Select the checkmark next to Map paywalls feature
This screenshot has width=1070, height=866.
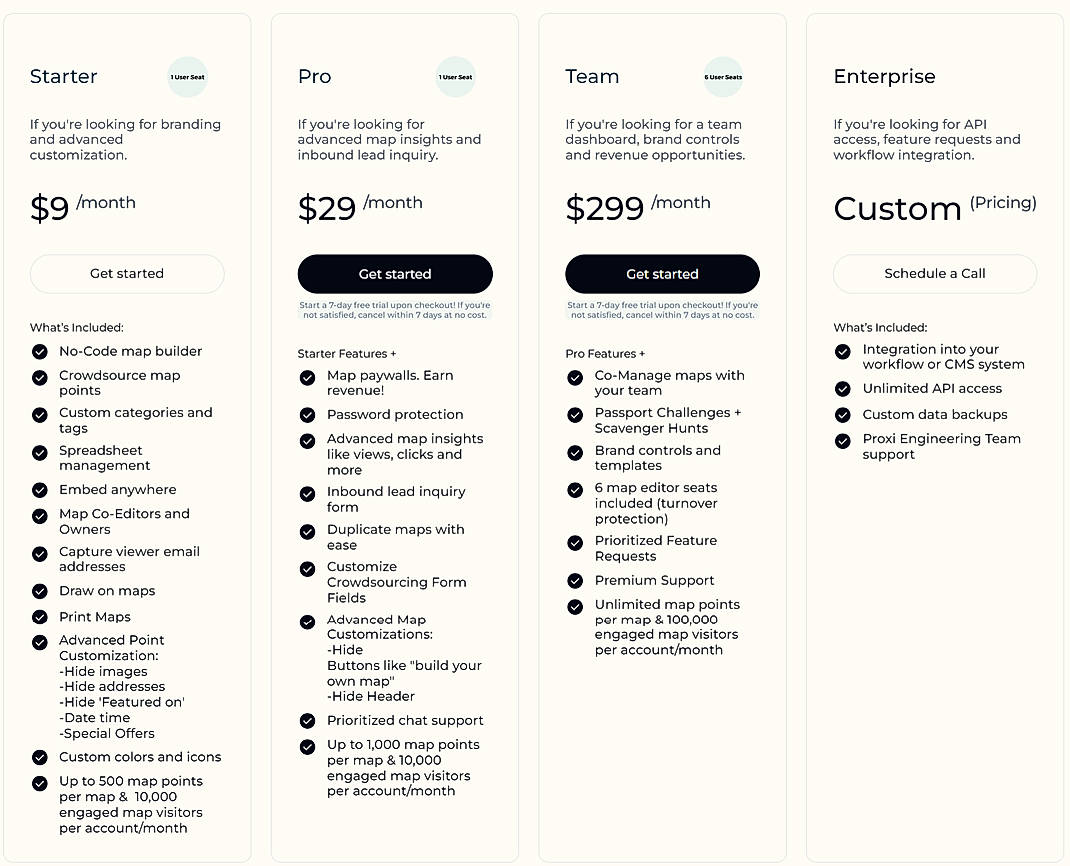pyautogui.click(x=307, y=378)
